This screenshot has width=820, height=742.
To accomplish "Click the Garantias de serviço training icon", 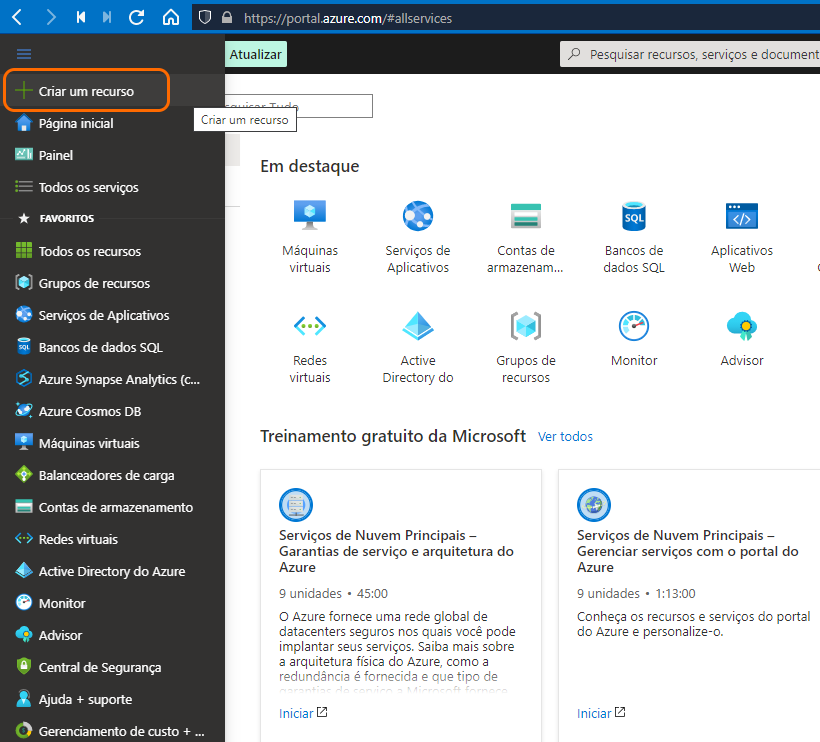I will click(x=296, y=505).
